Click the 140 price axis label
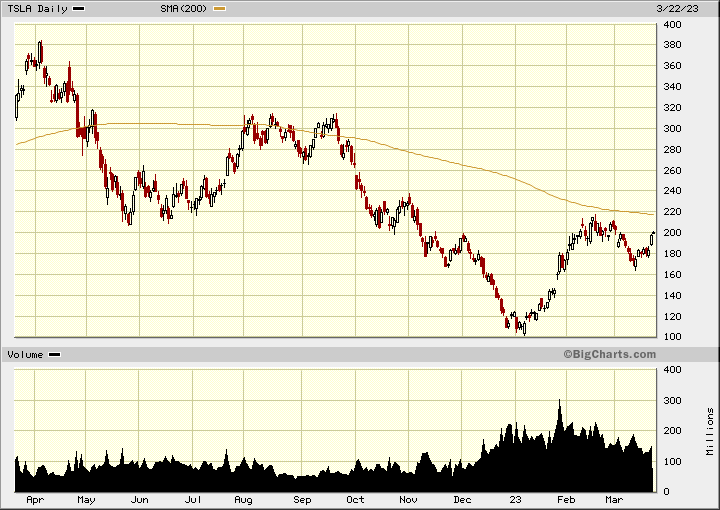720x510 pixels. point(672,296)
